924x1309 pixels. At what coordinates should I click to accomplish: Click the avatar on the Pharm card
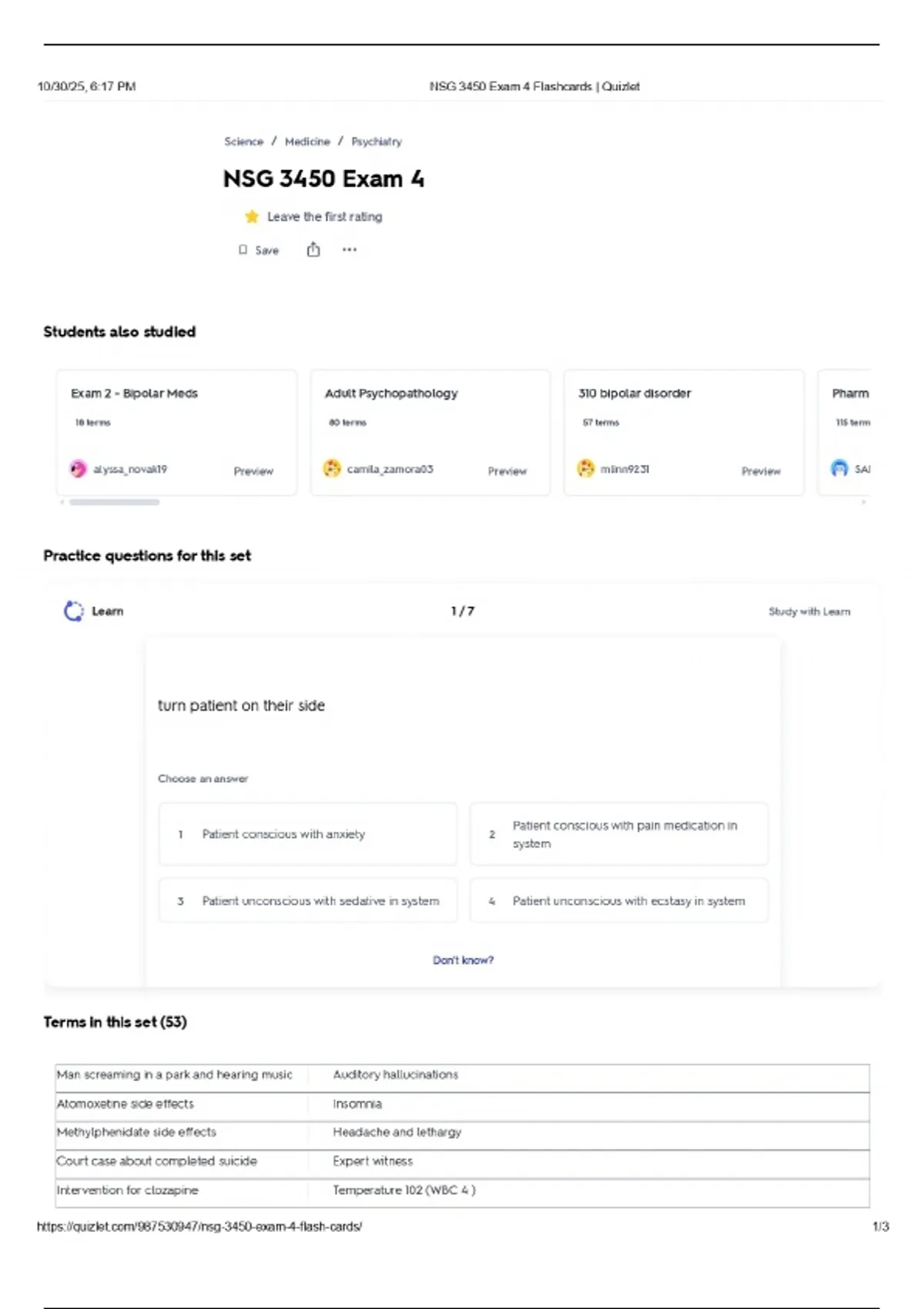coord(839,469)
